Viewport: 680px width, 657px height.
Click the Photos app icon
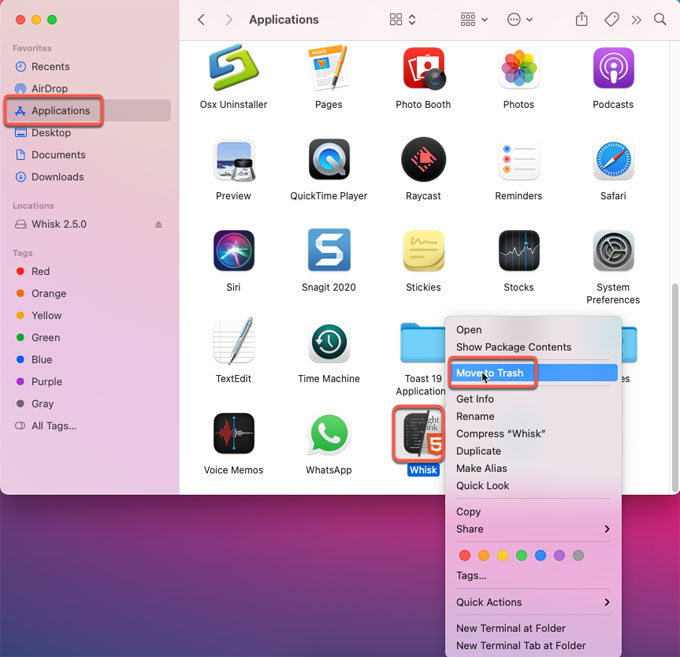[519, 69]
